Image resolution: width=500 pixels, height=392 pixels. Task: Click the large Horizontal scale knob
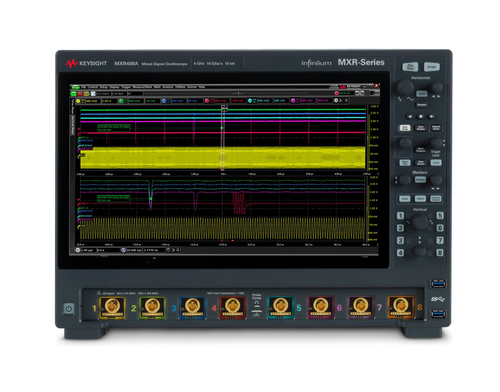pos(406,87)
